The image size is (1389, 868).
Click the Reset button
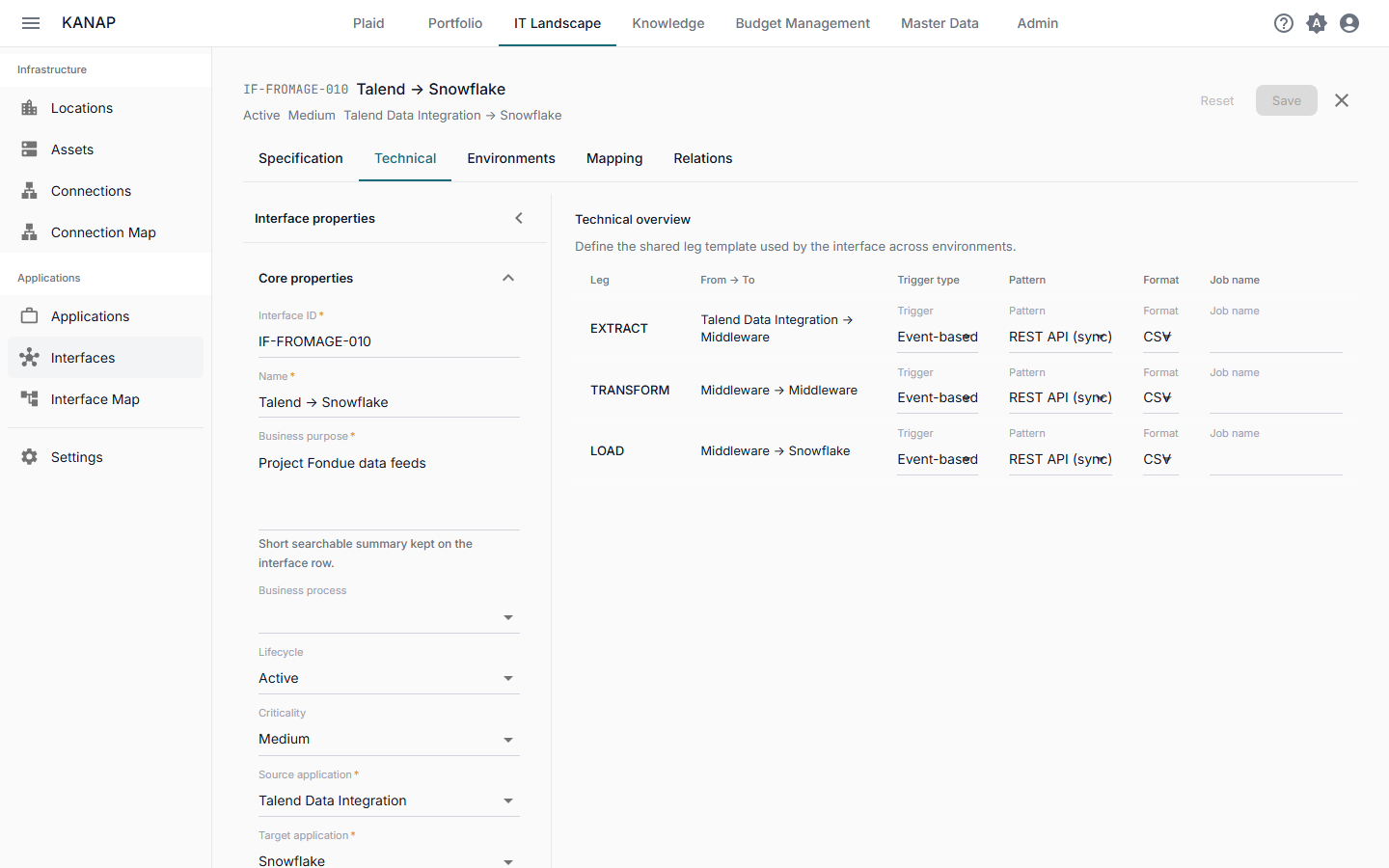coord(1217,100)
